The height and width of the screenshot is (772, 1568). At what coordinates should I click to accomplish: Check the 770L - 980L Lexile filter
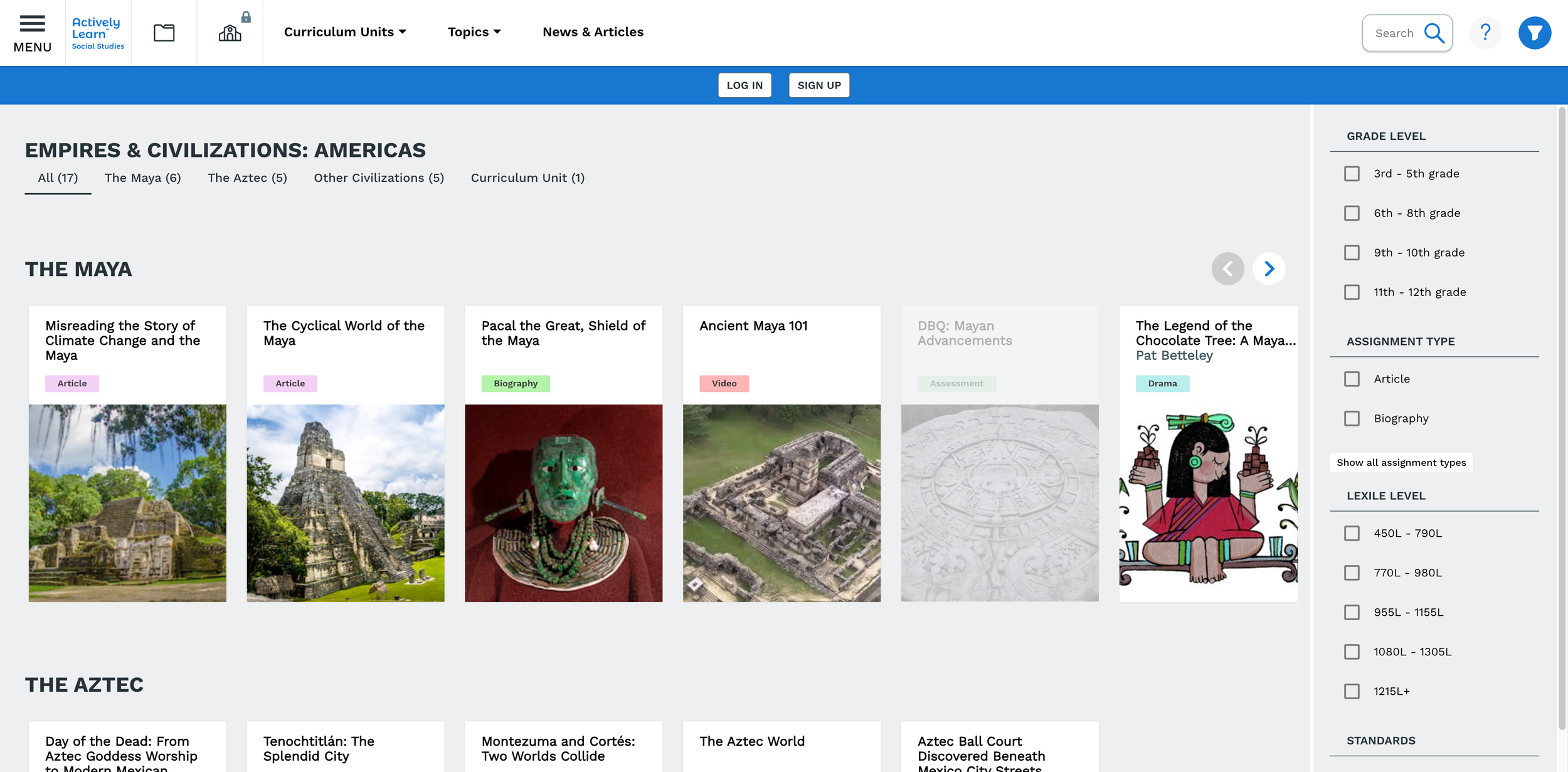click(x=1352, y=573)
